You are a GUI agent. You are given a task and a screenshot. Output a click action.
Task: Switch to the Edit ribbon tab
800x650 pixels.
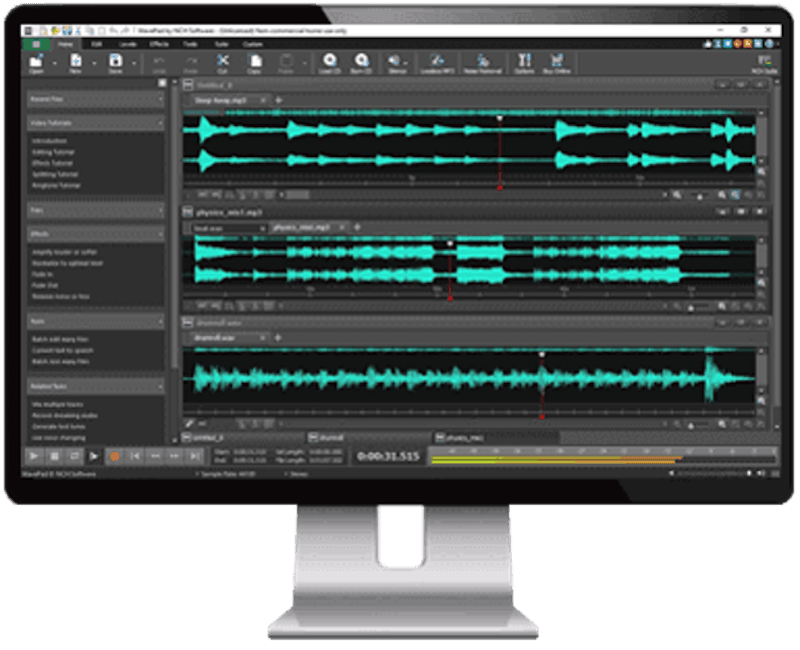(x=96, y=44)
